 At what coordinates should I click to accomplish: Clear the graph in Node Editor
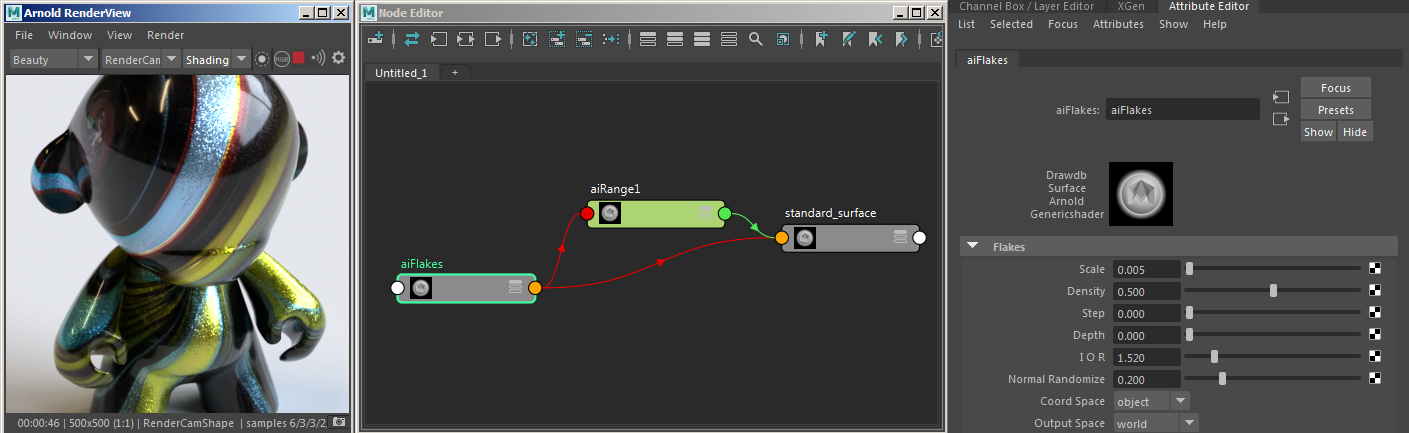coord(530,39)
